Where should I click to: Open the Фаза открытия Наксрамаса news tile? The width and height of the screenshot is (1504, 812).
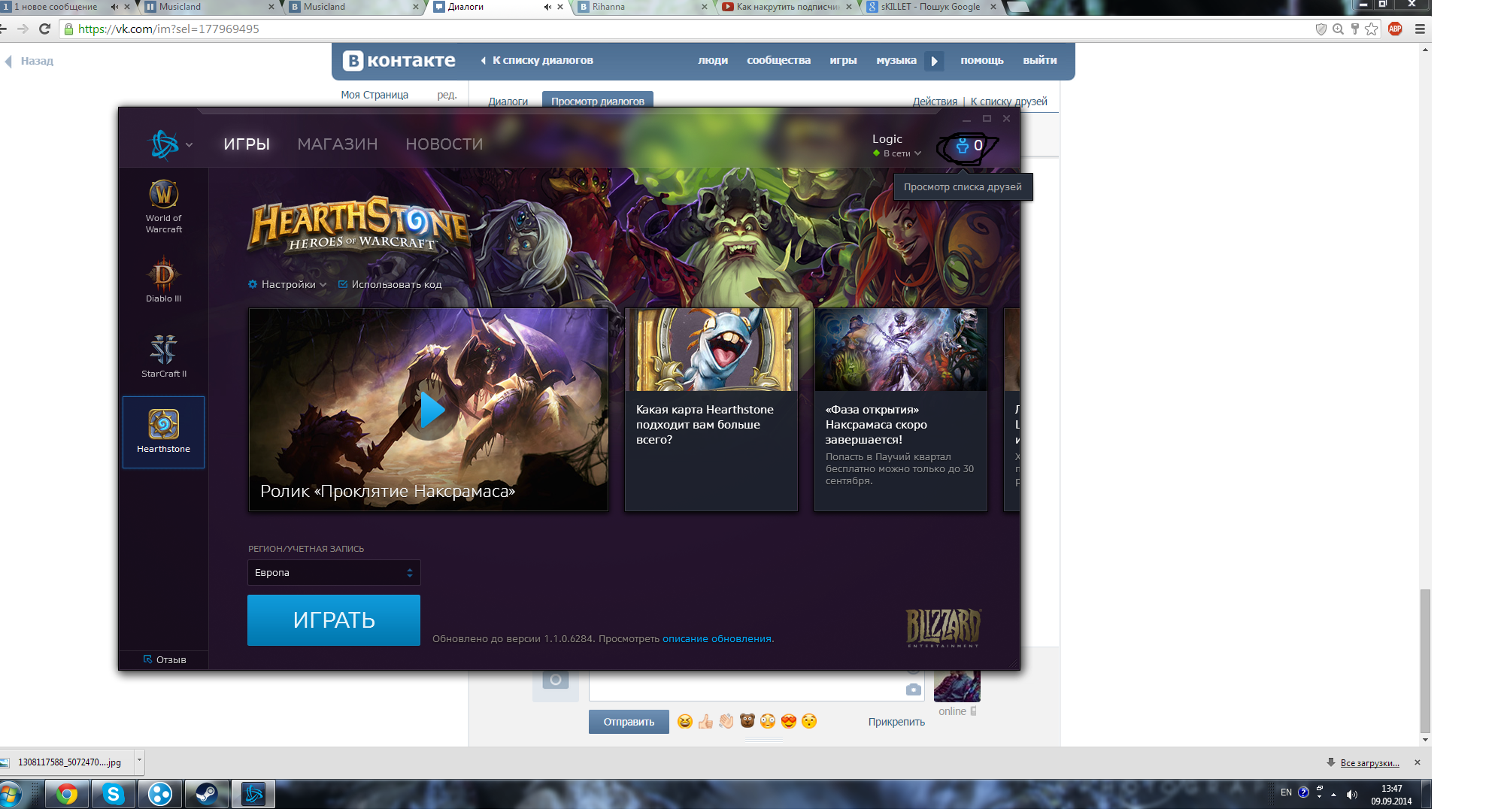pos(901,410)
